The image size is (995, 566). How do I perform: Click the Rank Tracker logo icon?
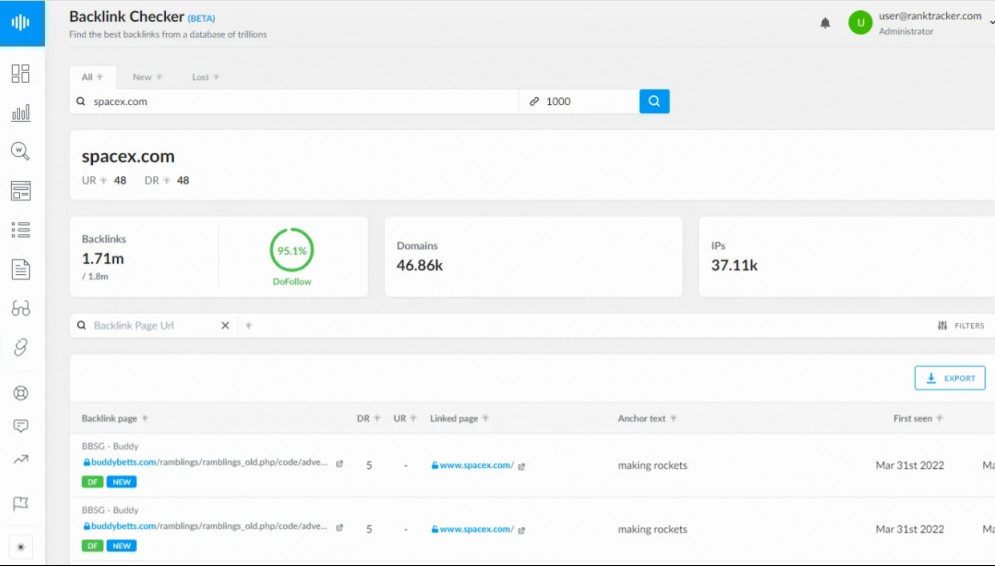(21, 23)
